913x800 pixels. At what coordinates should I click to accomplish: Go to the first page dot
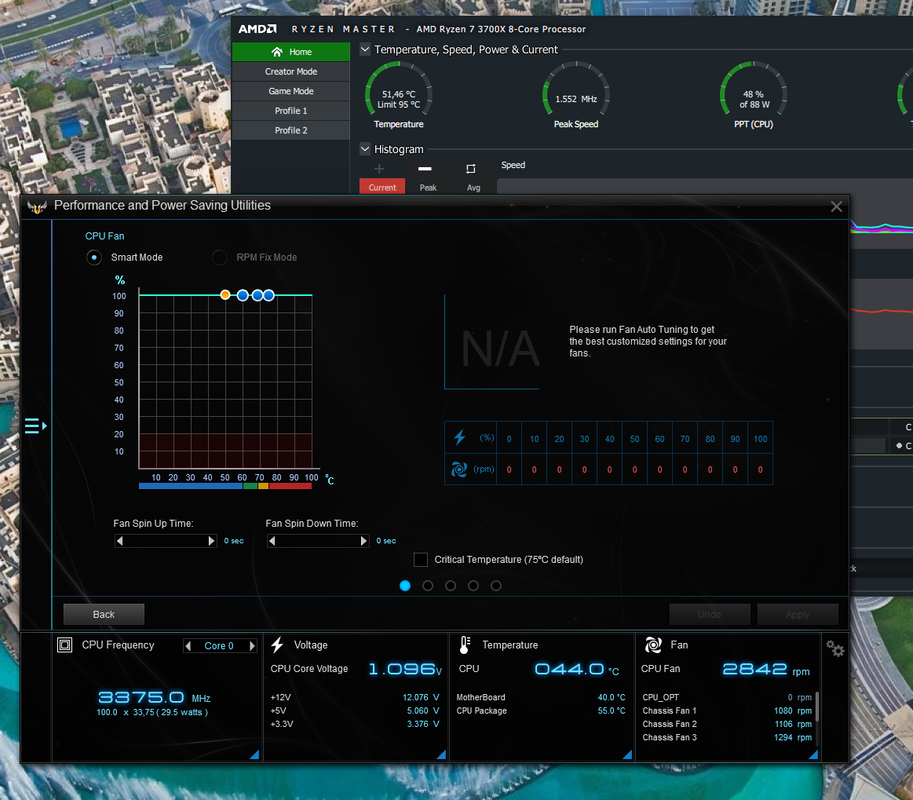point(405,586)
